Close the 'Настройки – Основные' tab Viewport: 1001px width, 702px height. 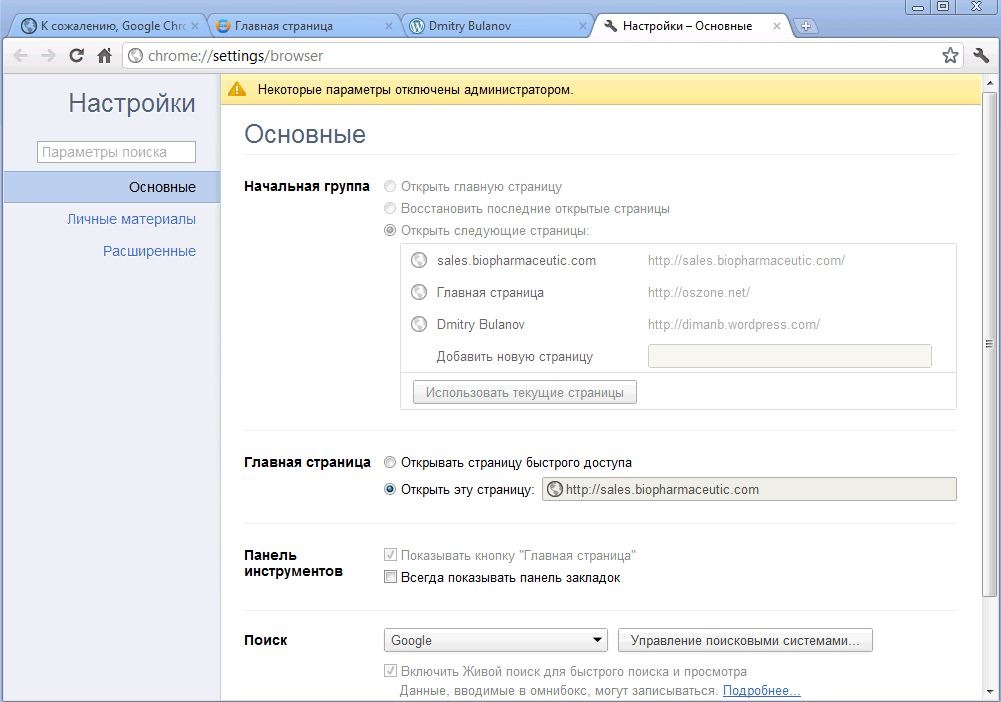[x=776, y=26]
